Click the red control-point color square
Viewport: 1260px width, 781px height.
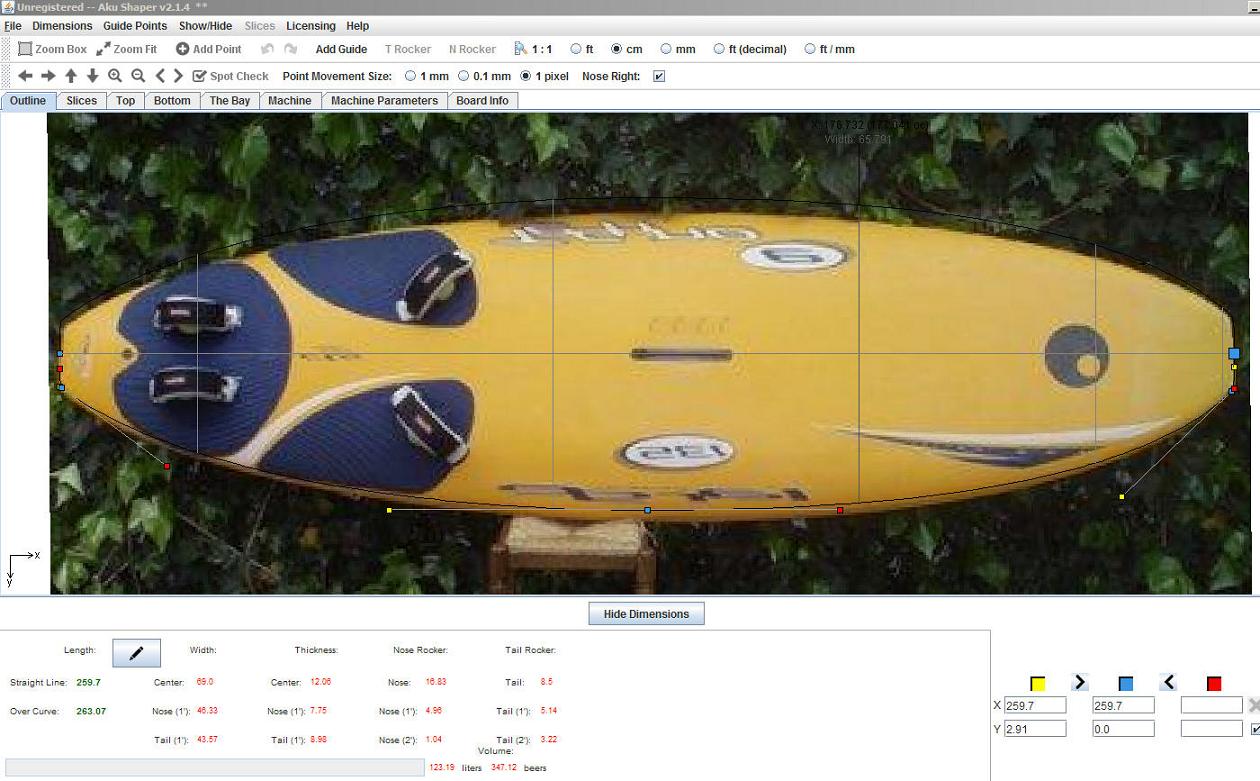(1213, 684)
